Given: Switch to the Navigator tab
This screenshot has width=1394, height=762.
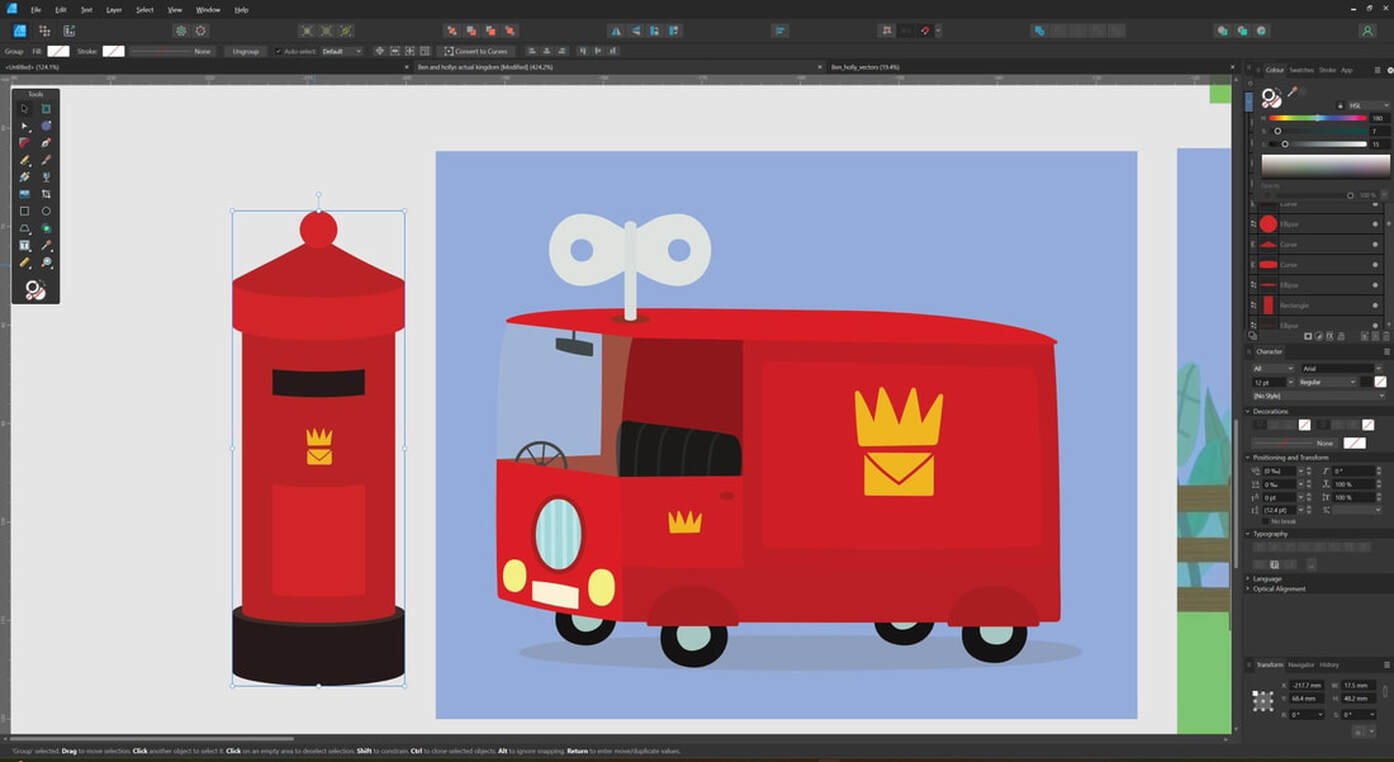Looking at the screenshot, I should pos(1301,665).
